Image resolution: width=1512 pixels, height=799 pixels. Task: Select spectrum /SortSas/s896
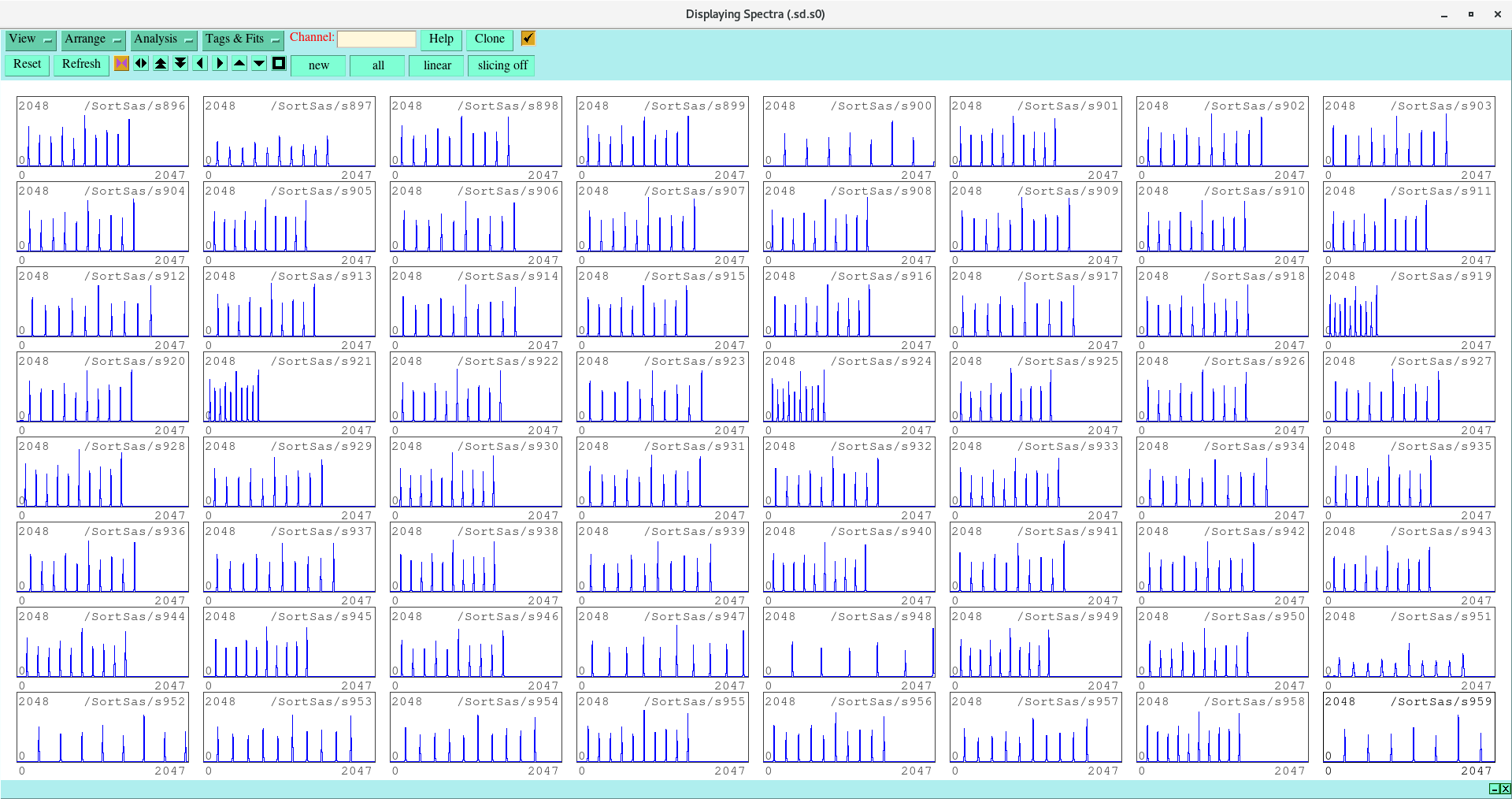tap(102, 132)
